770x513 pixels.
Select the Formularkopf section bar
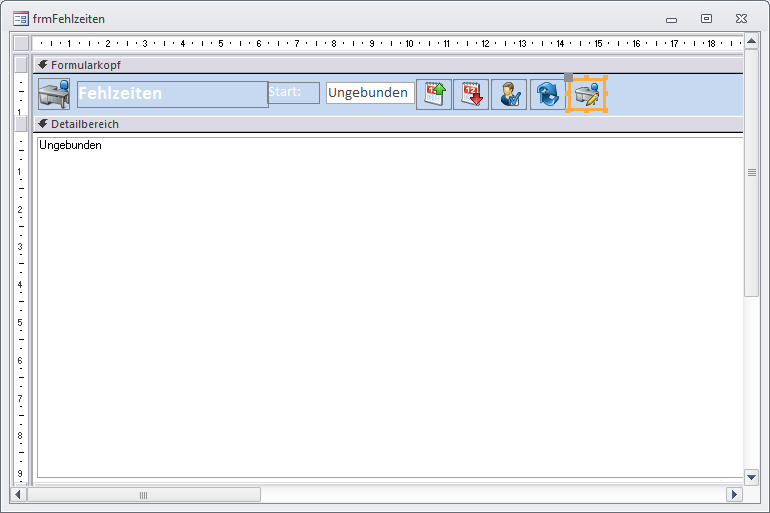coord(390,64)
